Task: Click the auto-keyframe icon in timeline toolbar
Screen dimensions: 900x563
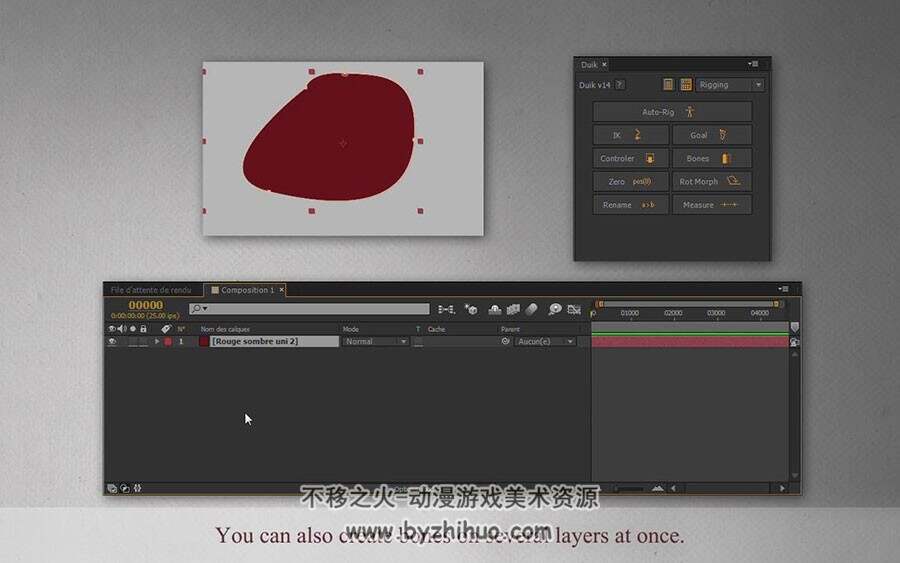Action: 574,309
